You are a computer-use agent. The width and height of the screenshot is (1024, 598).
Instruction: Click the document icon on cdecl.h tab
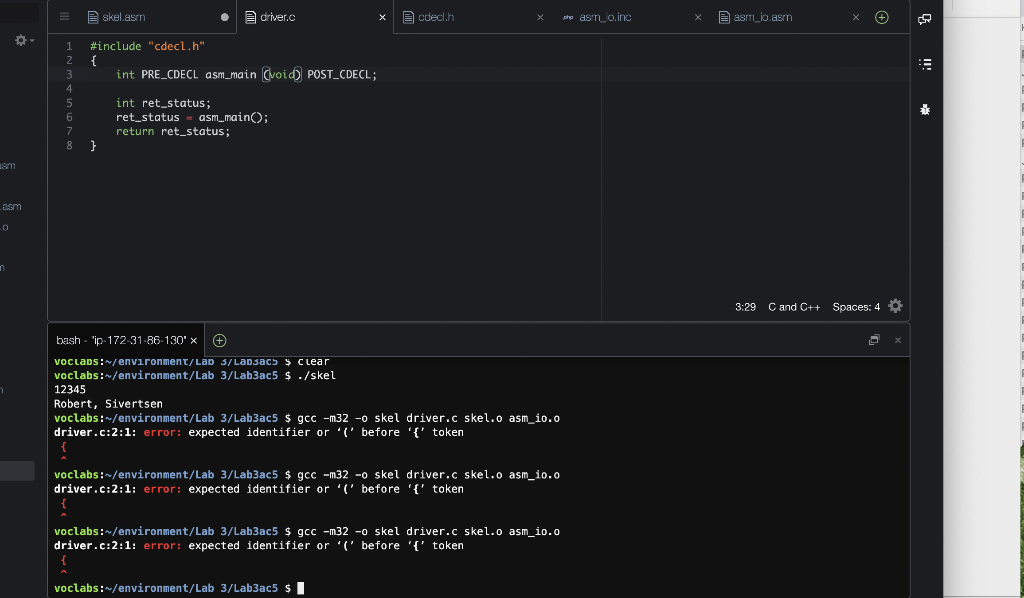pyautogui.click(x=408, y=18)
